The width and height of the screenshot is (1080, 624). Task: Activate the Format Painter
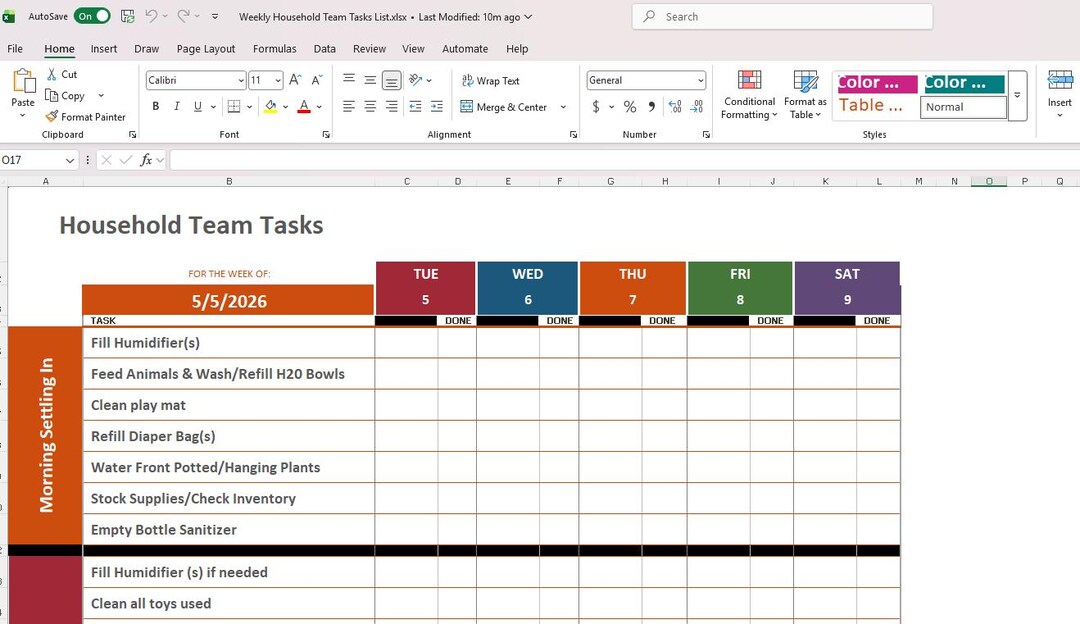coord(85,117)
